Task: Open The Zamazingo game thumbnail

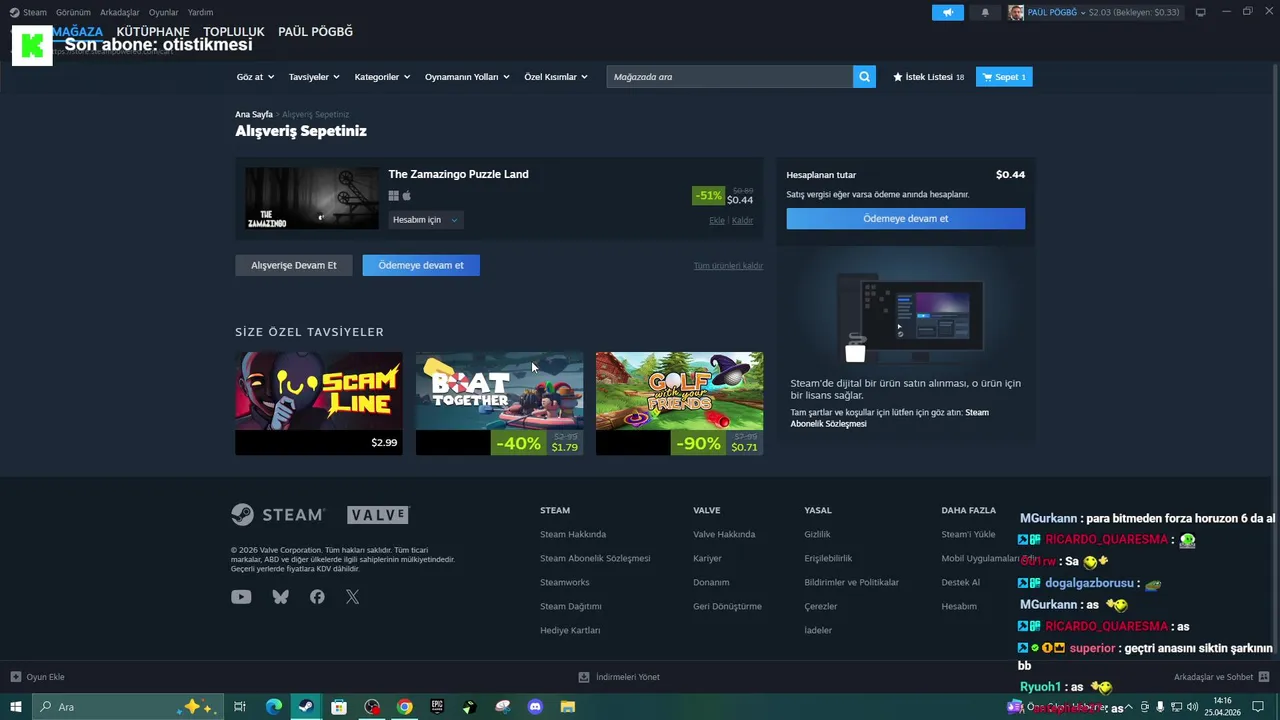Action: (312, 198)
